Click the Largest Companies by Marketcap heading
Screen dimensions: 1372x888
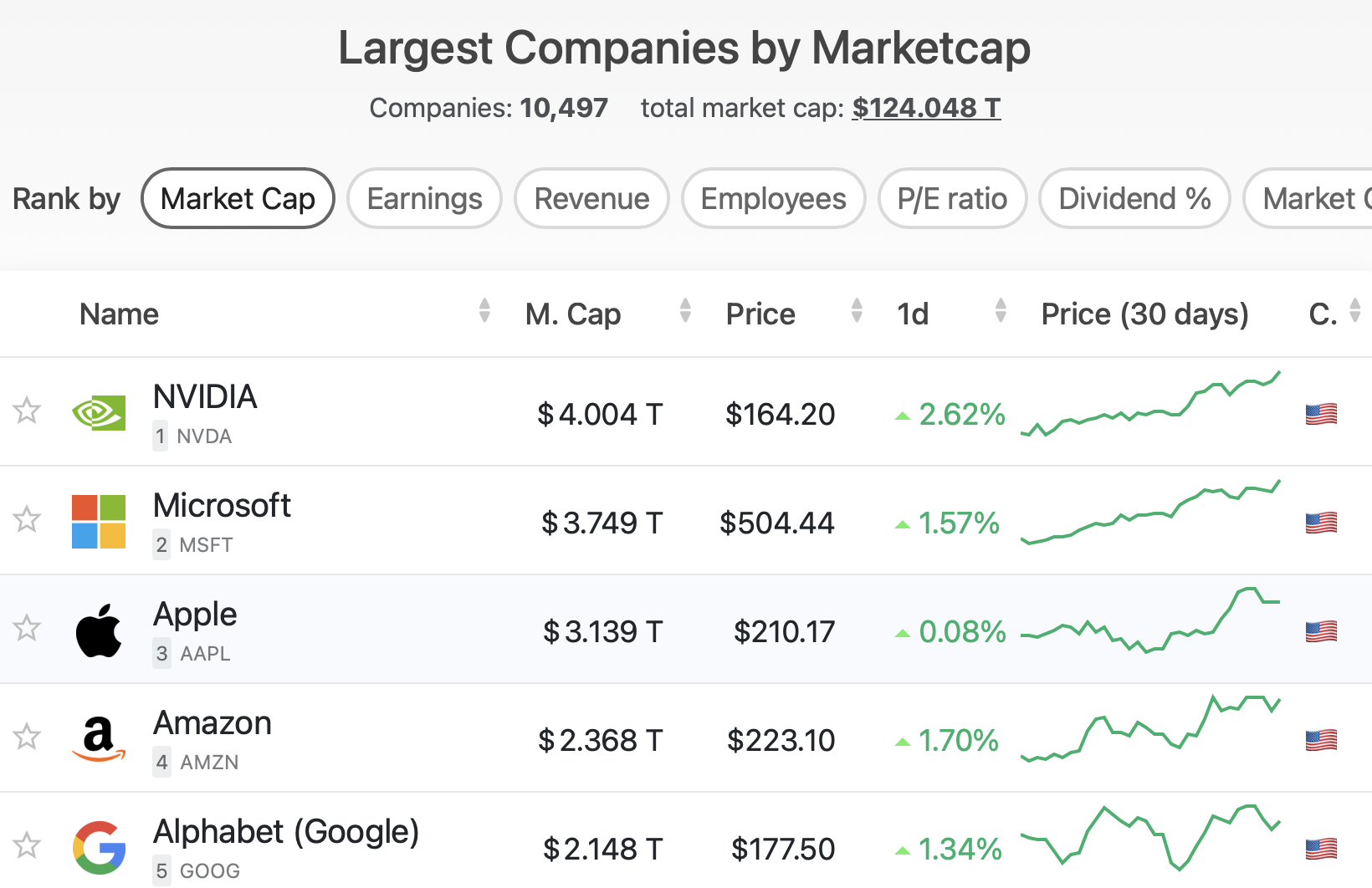coord(684,48)
